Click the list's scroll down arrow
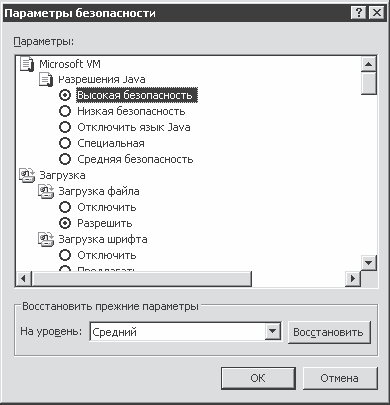This screenshot has width=390, height=405. coord(369,263)
